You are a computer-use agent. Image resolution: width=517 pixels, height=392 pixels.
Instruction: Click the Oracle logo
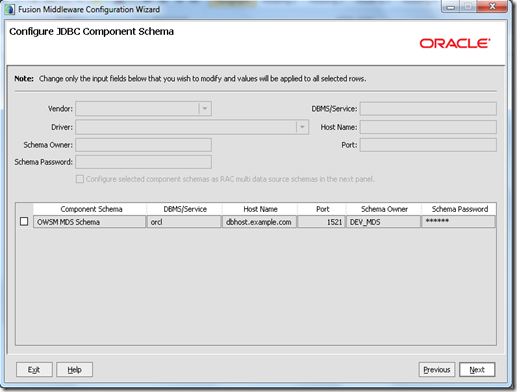tap(455, 43)
